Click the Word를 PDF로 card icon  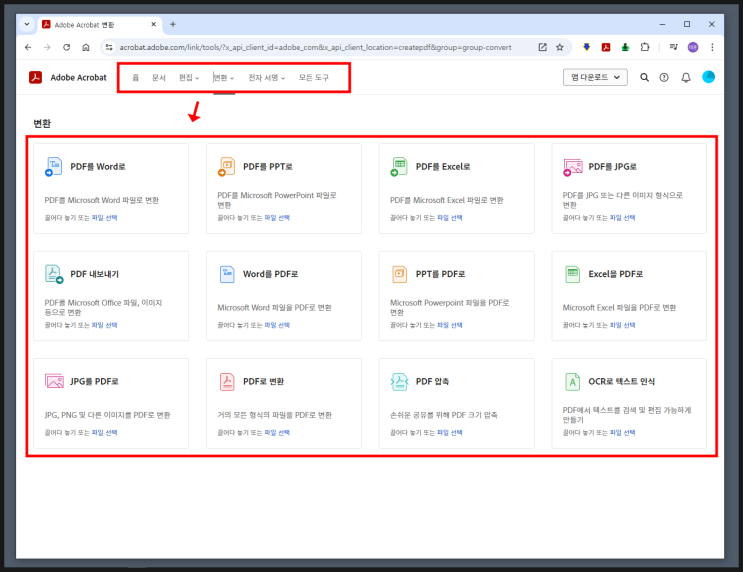[x=227, y=274]
